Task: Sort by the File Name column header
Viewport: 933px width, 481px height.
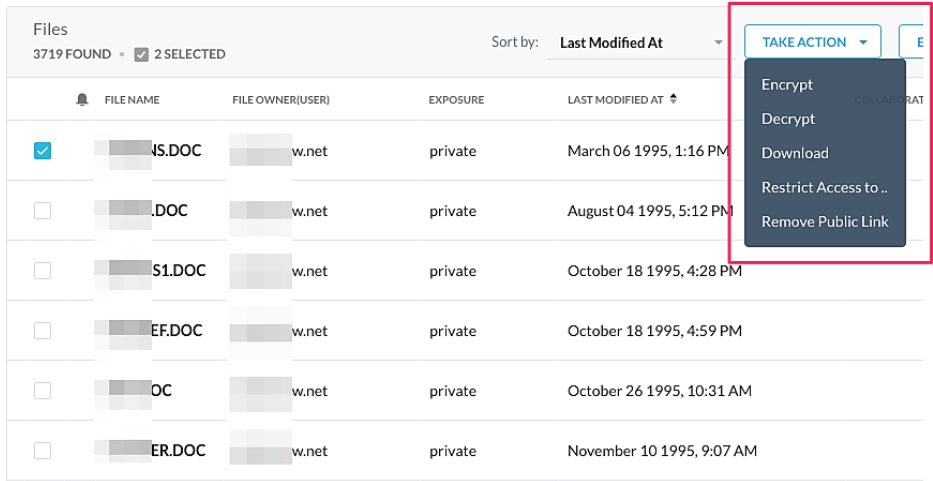Action: click(x=132, y=100)
